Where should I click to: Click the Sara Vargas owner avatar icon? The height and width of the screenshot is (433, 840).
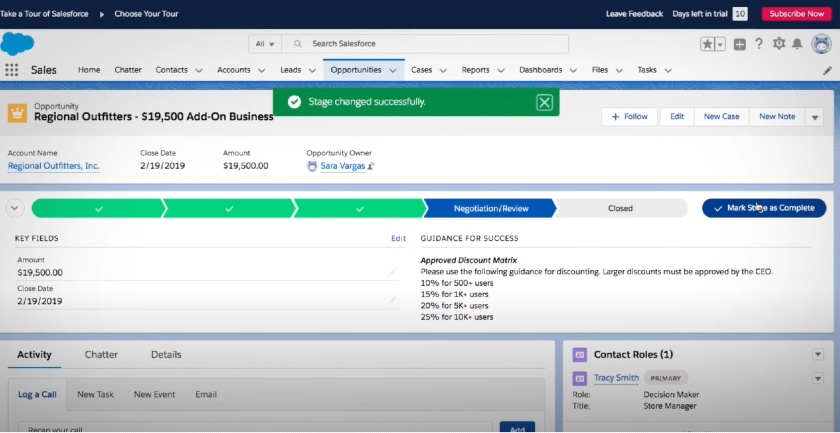pos(312,166)
